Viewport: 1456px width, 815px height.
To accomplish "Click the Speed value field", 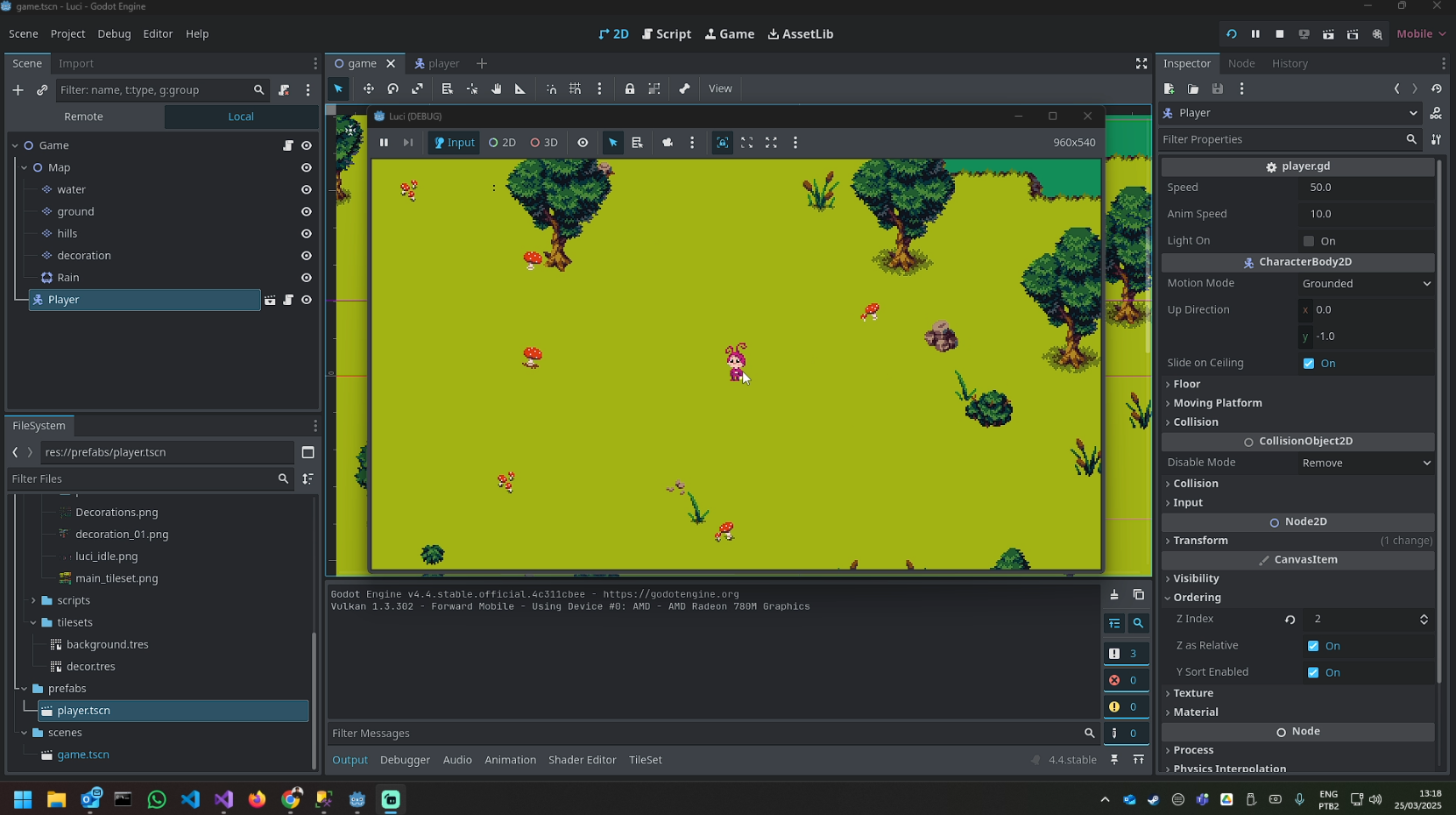I will [1366, 188].
